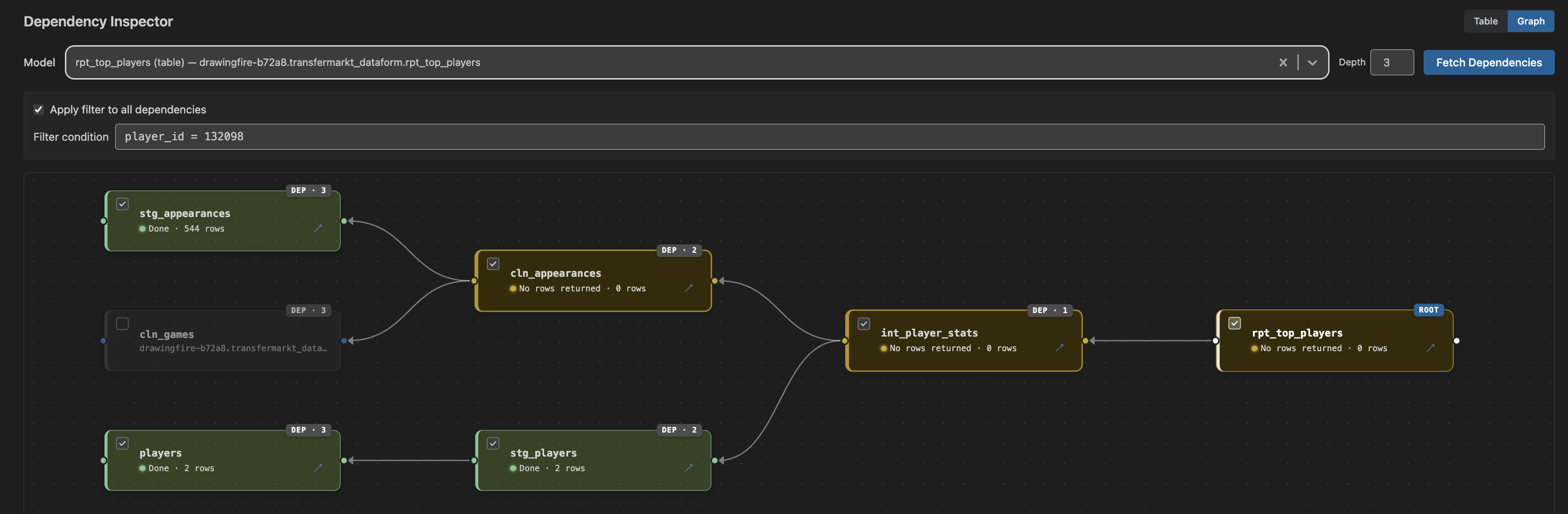Uncheck the rpt_top_players node checkbox
Screen dimensions: 1568x514
1235,323
